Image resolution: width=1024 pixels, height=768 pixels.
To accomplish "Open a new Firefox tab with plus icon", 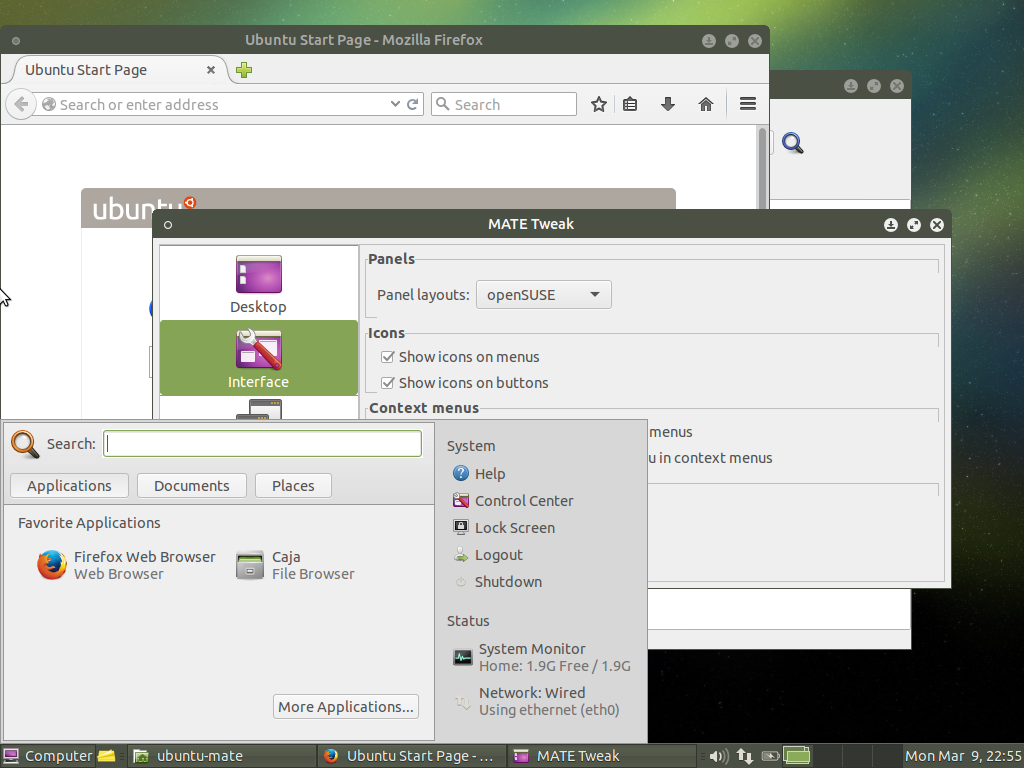I will 244,70.
